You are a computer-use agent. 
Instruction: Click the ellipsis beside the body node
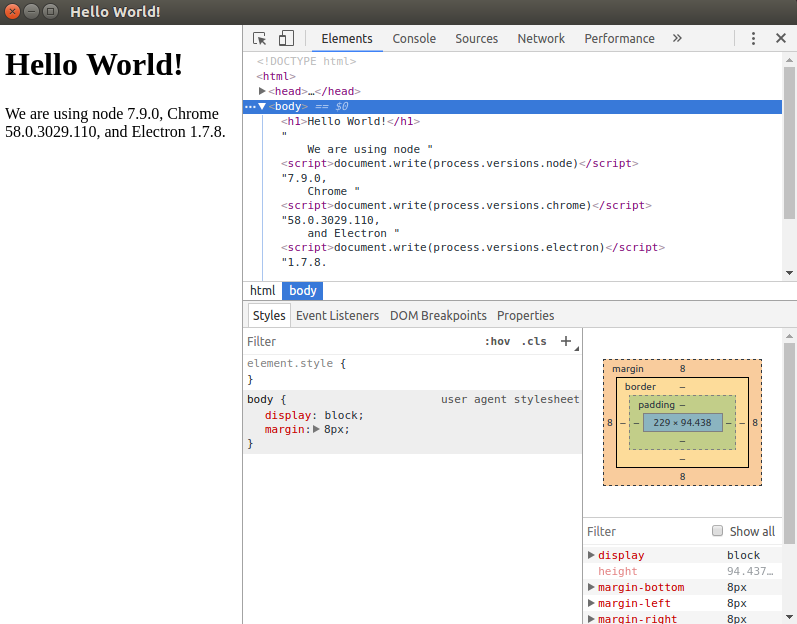coord(250,107)
